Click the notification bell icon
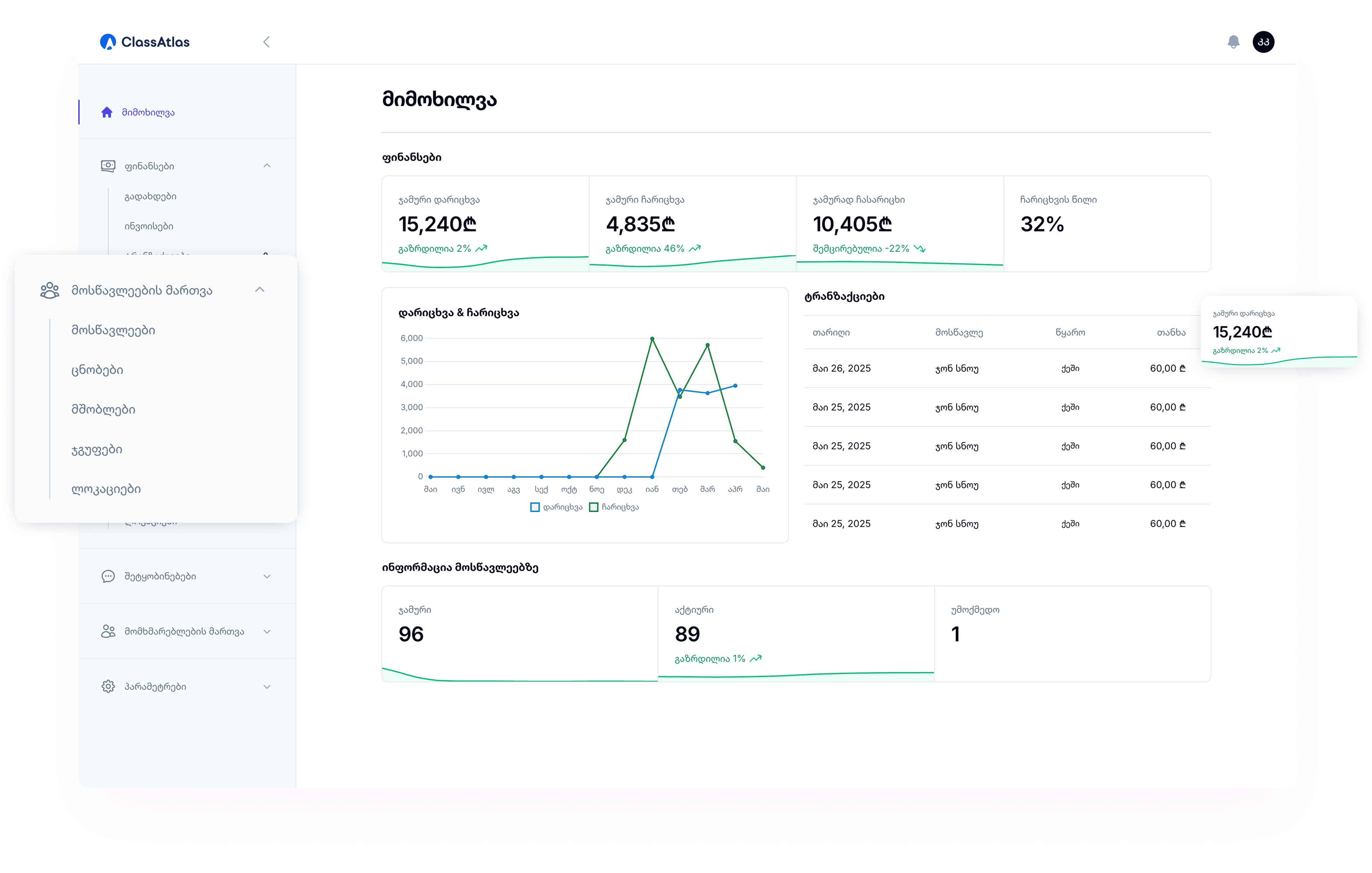 (x=1233, y=42)
